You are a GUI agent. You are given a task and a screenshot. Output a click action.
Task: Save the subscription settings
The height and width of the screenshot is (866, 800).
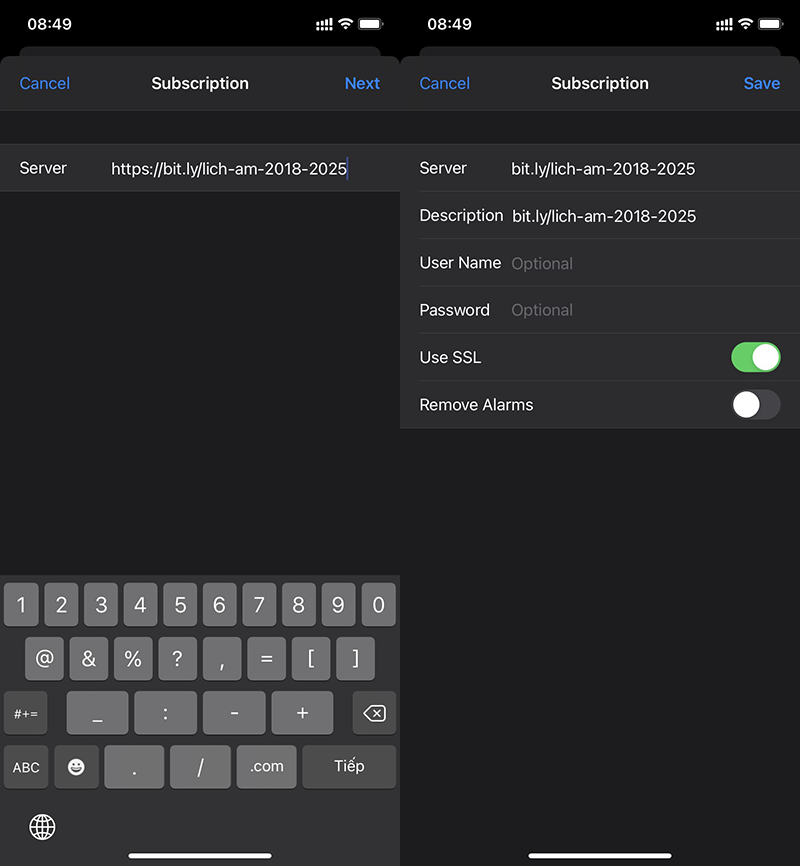[761, 83]
